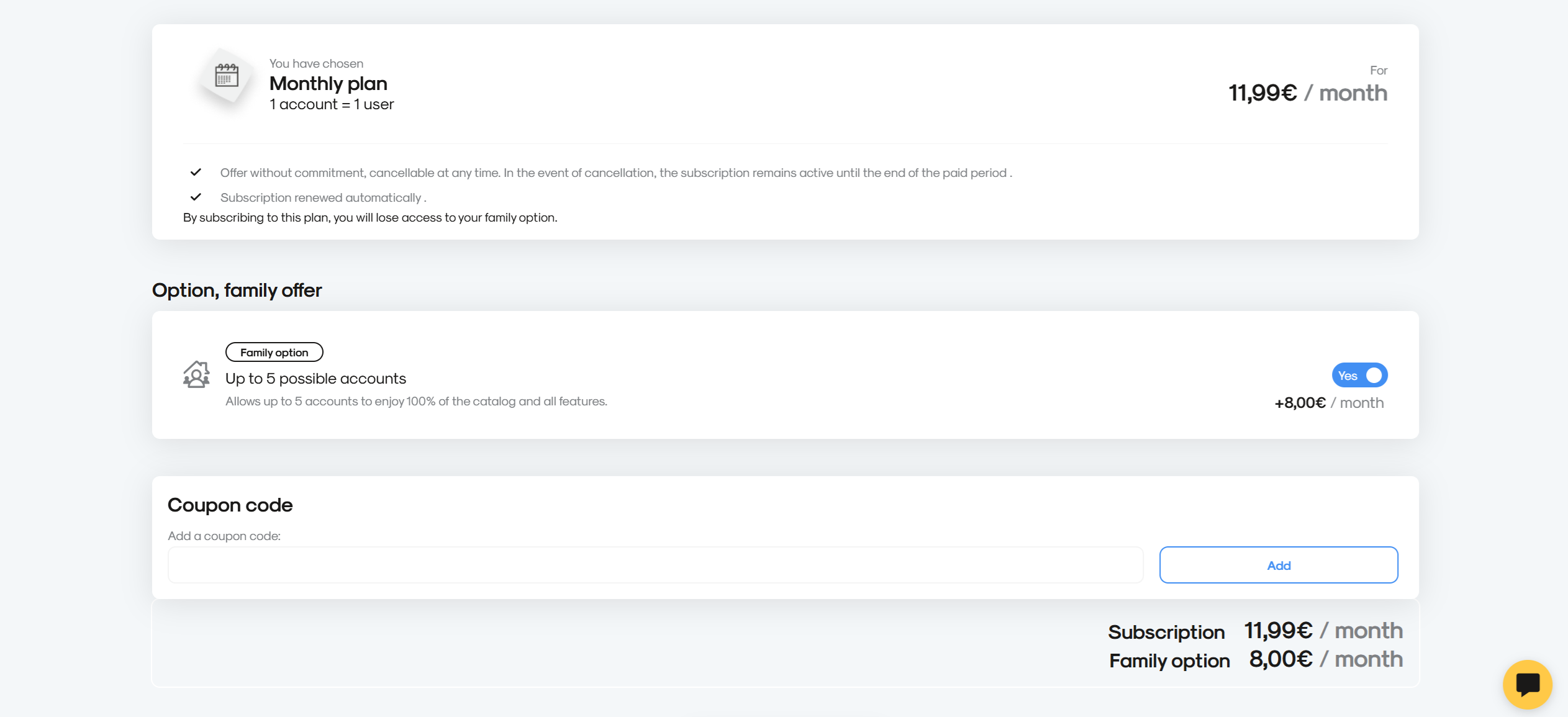Click the Coupon code heading
Viewport: 1568px width, 717px height.
point(230,505)
